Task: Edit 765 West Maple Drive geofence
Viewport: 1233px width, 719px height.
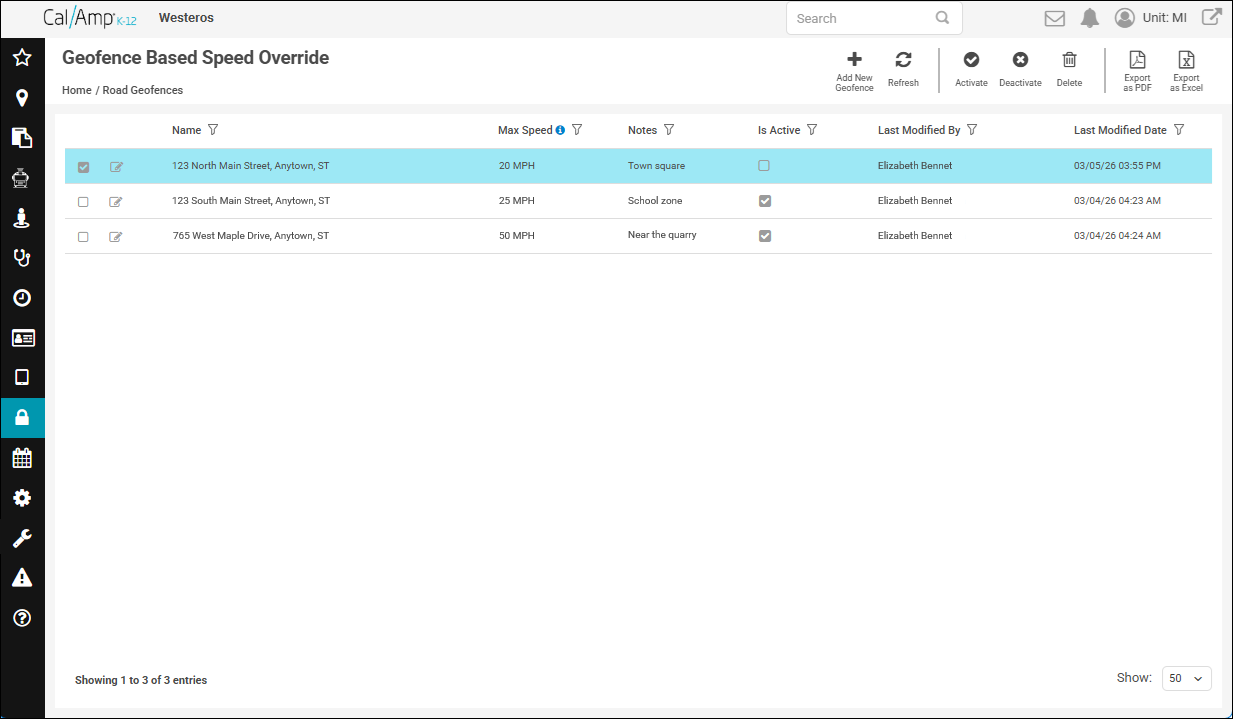Action: pos(116,237)
